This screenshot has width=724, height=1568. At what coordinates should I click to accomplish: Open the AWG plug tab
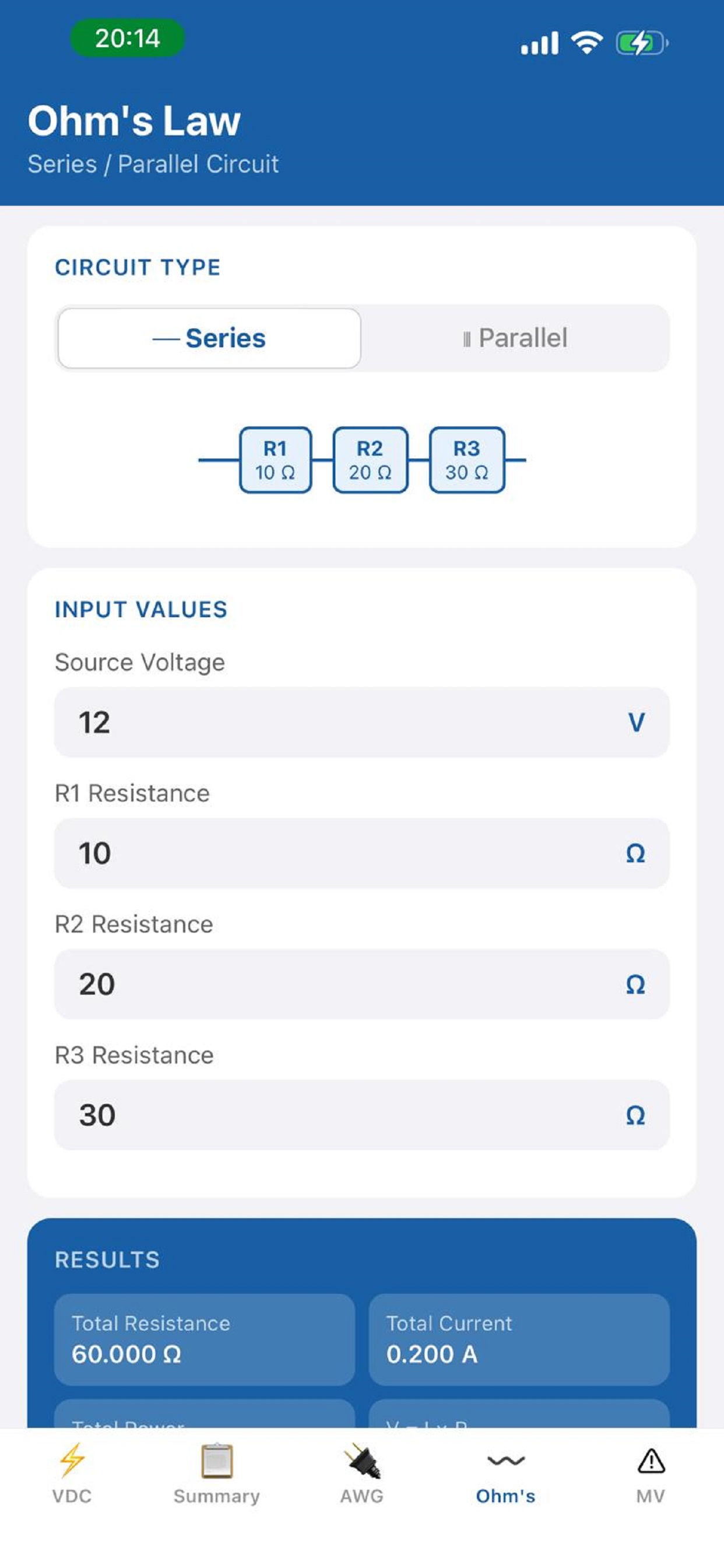pyautogui.click(x=362, y=1473)
